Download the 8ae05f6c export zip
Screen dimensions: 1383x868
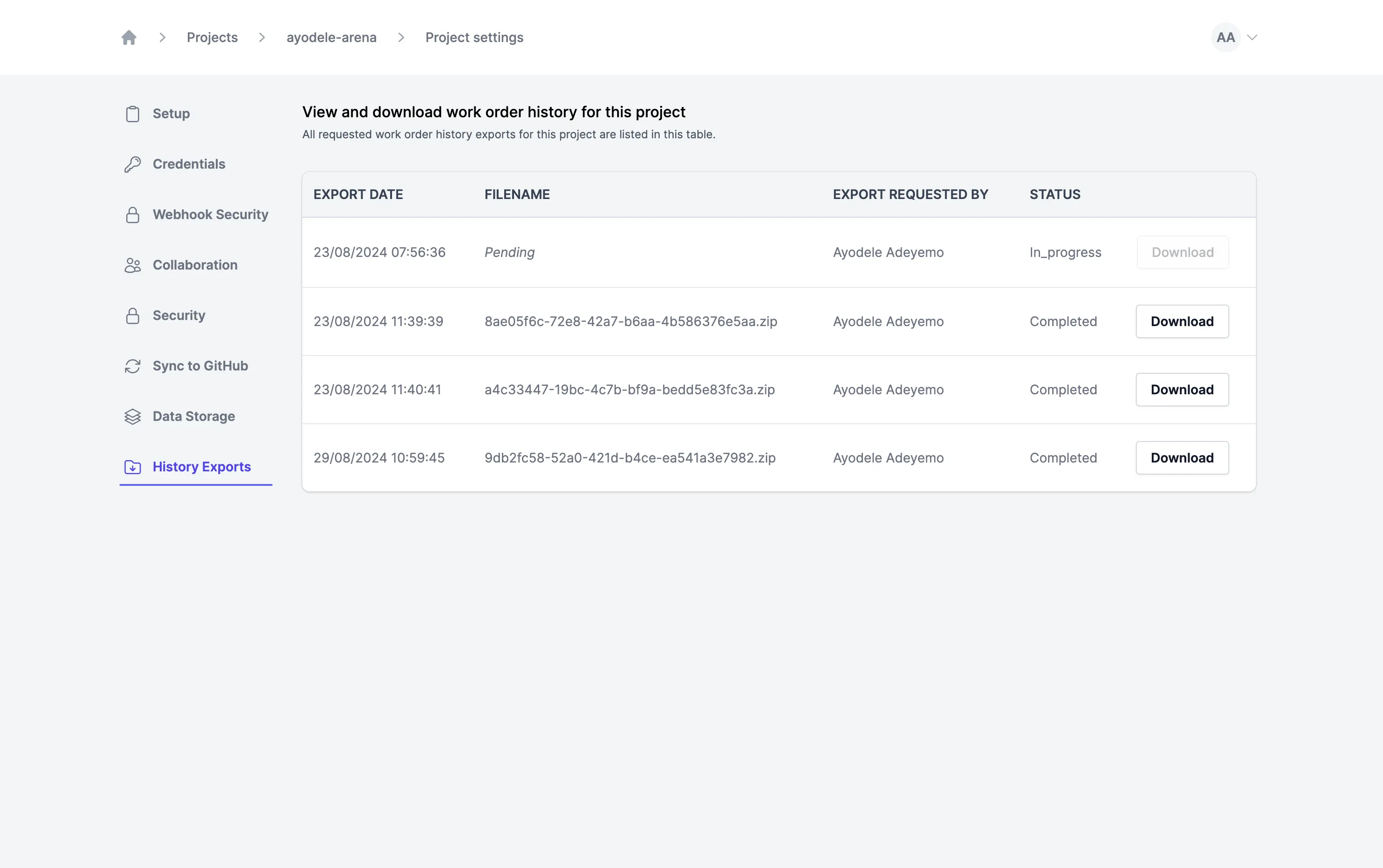1182,321
